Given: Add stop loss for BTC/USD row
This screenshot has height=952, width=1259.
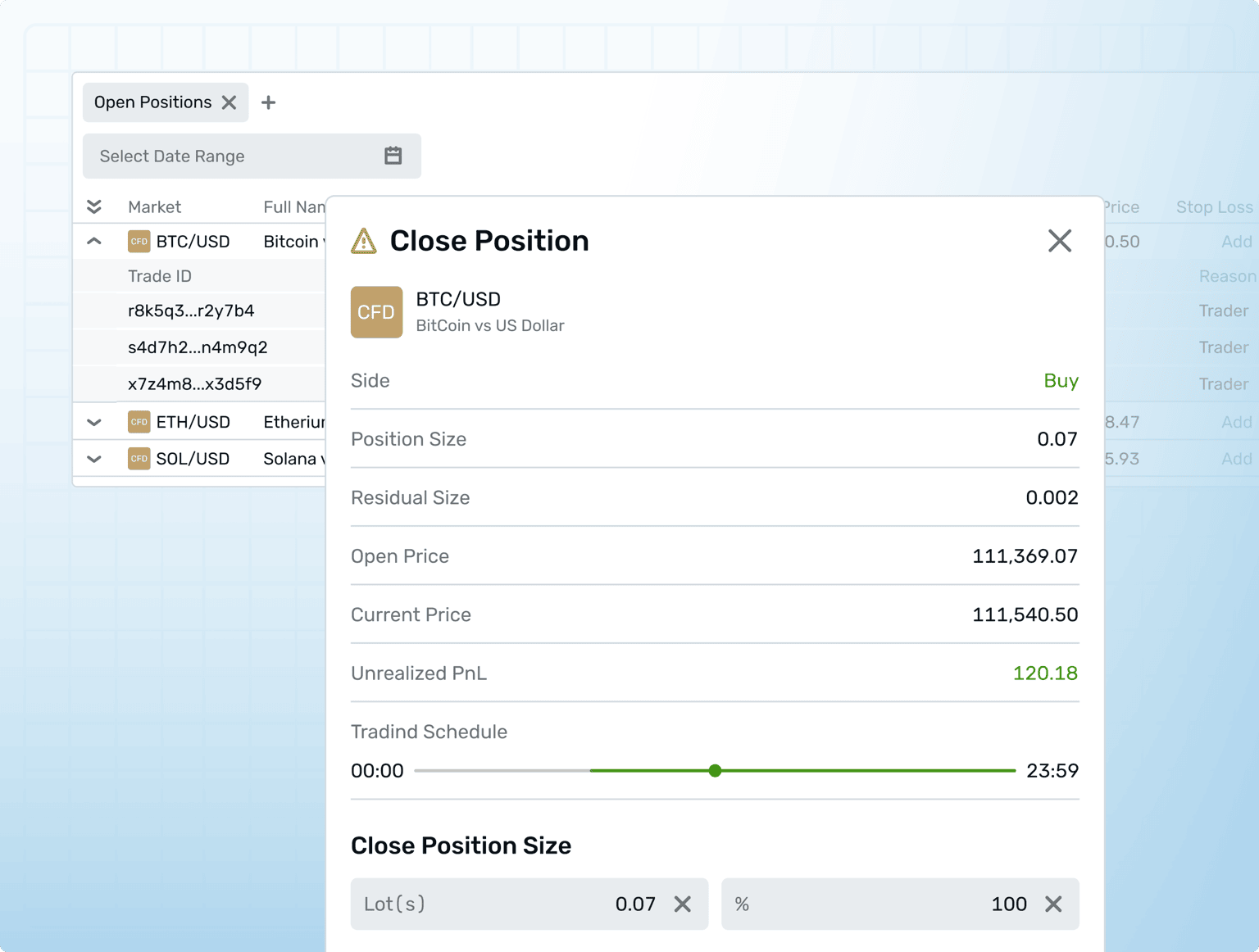Looking at the screenshot, I should (1236, 242).
